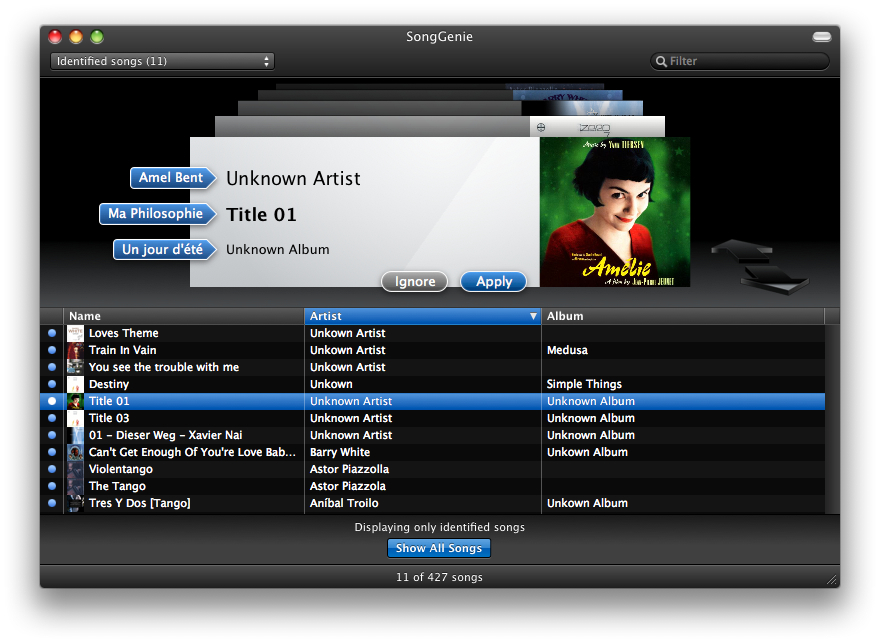Select 01 – Dieser Weg – Xavier Nai

[x=432, y=435]
